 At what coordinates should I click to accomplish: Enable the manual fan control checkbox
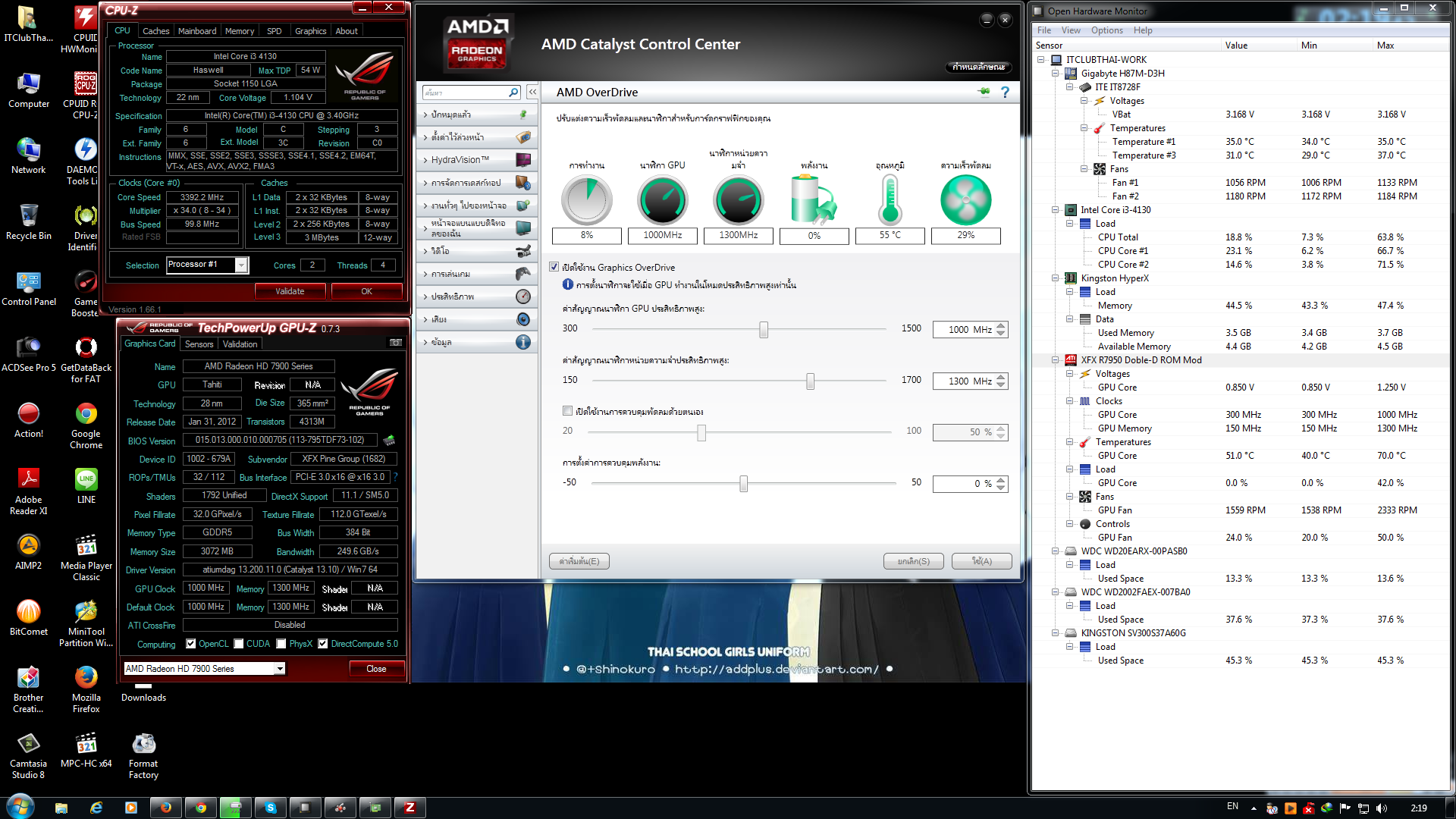click(567, 411)
